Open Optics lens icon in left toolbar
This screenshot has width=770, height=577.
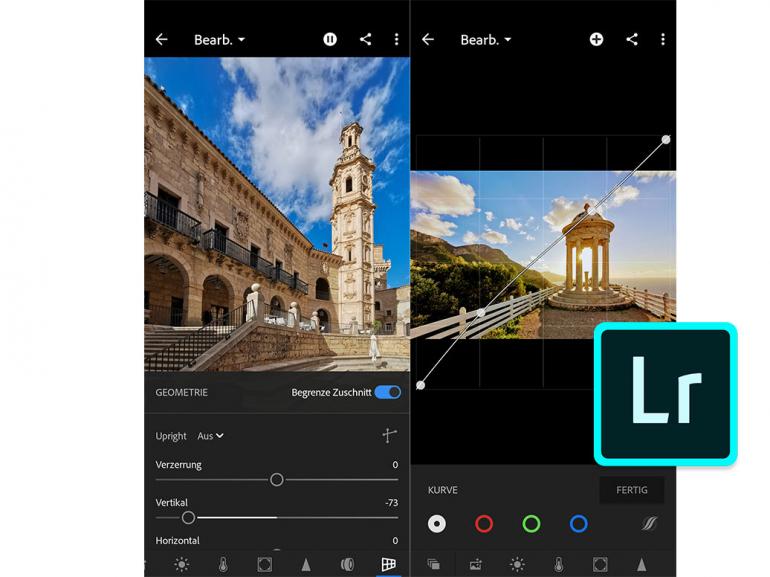tap(347, 564)
